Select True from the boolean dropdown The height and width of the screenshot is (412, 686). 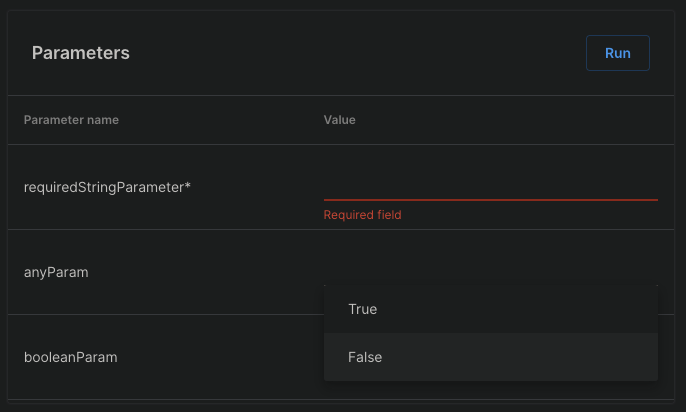click(362, 309)
